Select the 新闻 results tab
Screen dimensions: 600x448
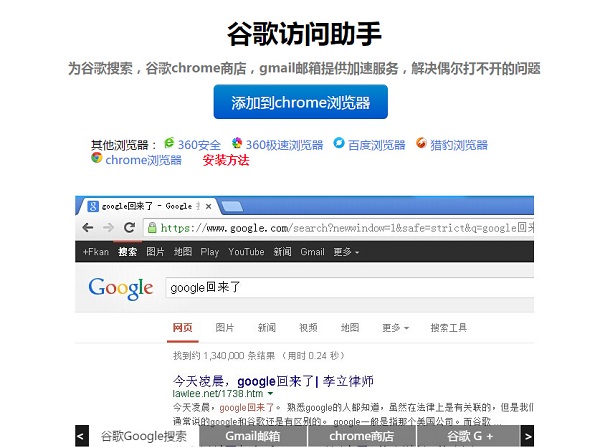point(267,328)
